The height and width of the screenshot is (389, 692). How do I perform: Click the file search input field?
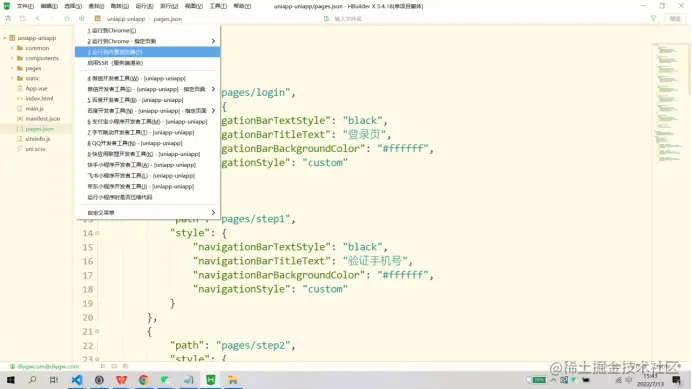coord(348,19)
